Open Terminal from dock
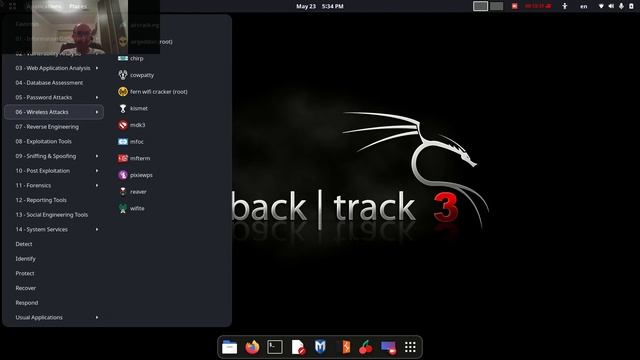640x360 pixels. tap(275, 347)
